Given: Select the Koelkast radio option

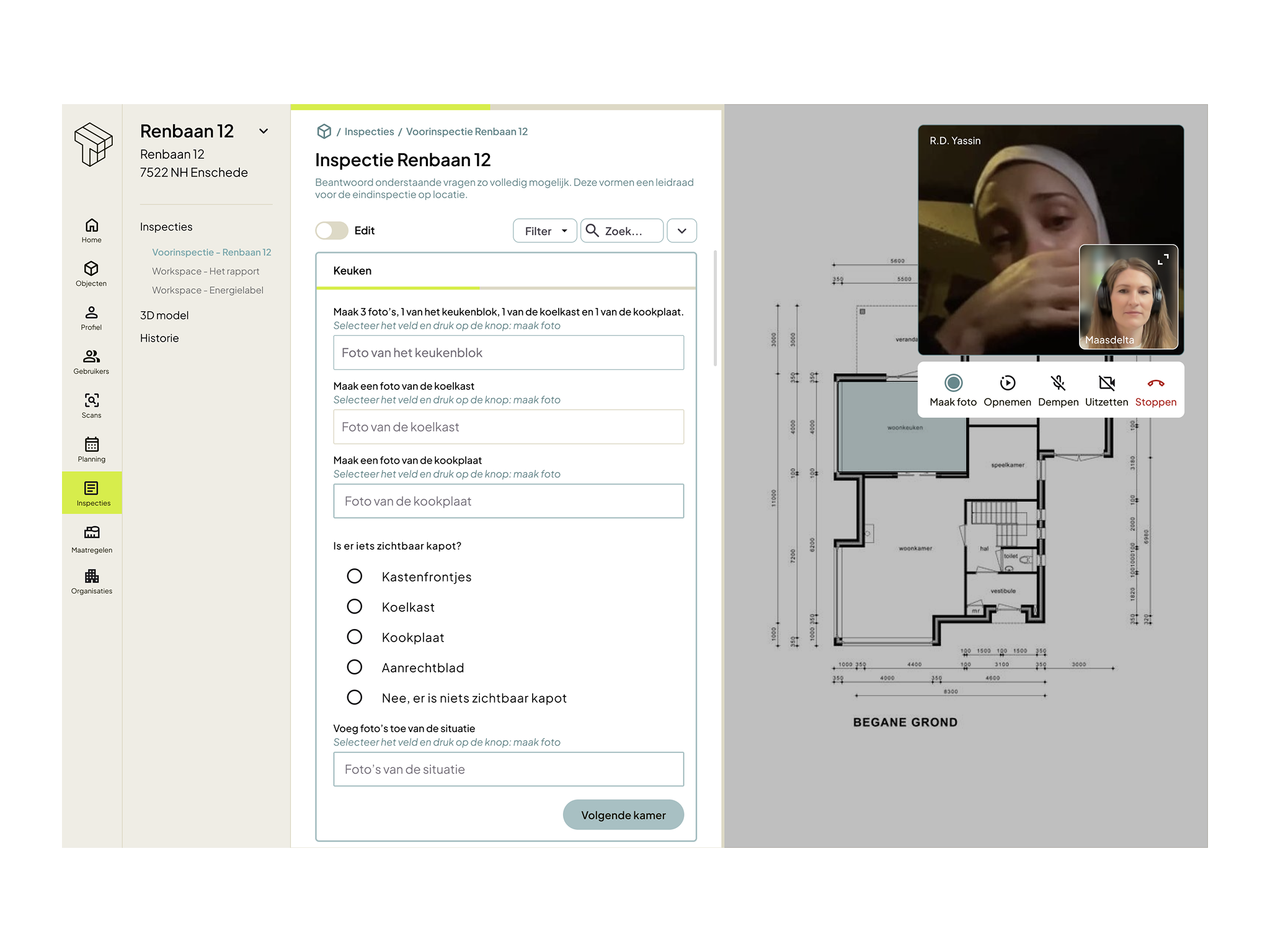Looking at the screenshot, I should point(355,607).
